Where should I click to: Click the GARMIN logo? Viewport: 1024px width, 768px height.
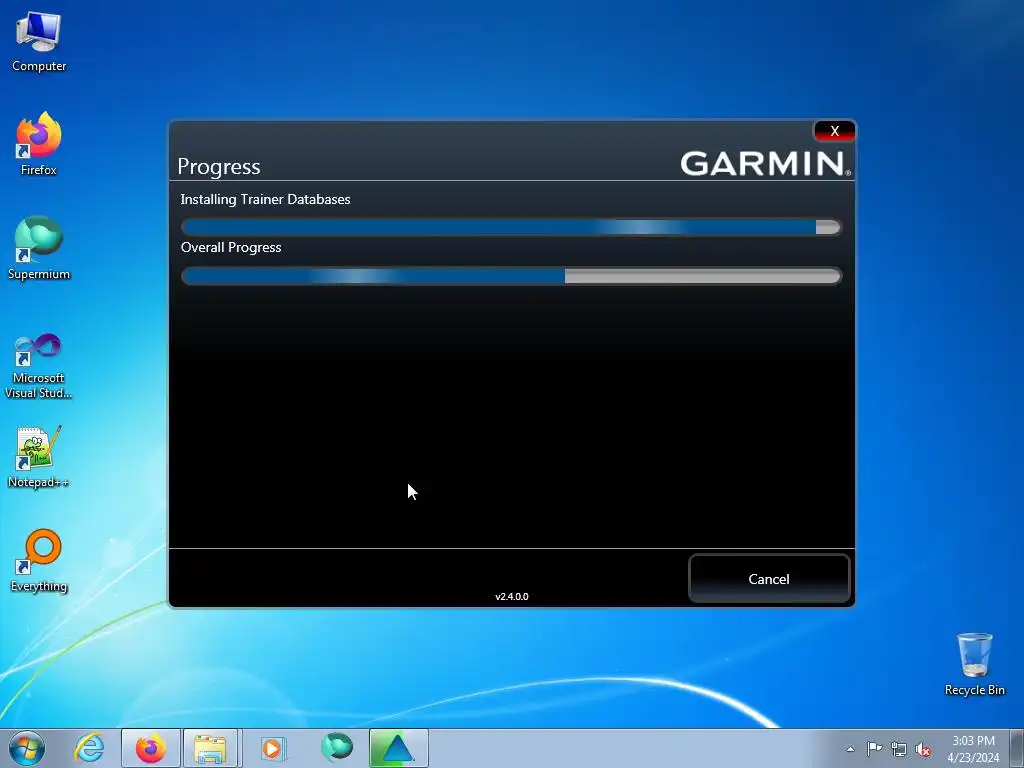(765, 163)
